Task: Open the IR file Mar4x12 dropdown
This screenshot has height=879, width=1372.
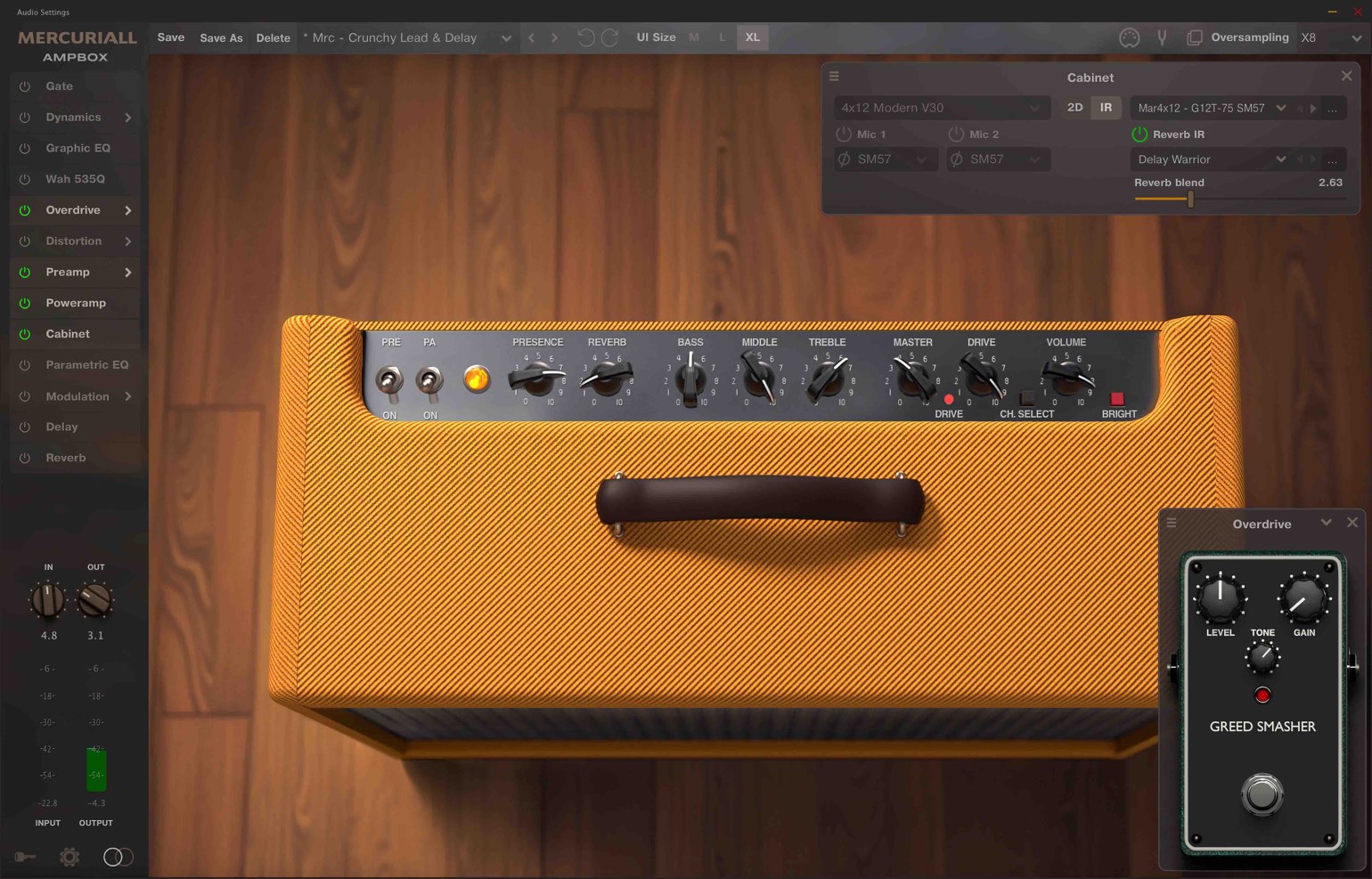Action: pyautogui.click(x=1281, y=108)
